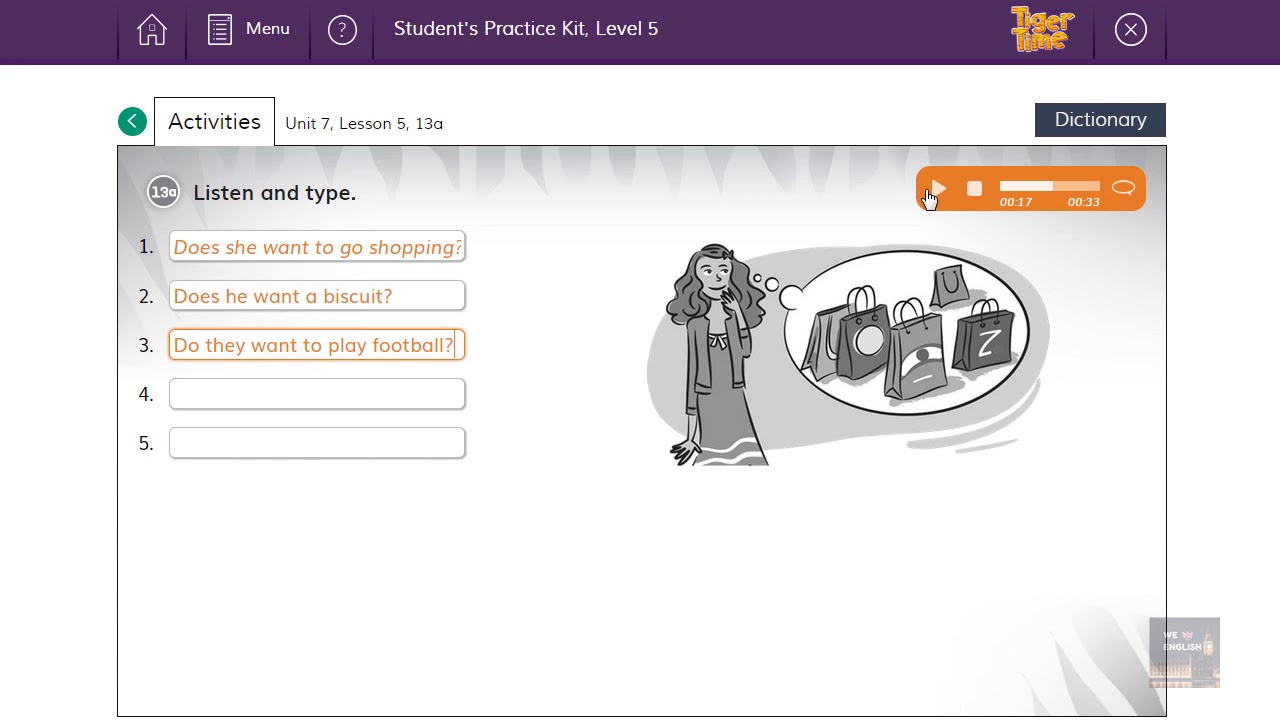Click the empty answer box number 5

pos(317,443)
